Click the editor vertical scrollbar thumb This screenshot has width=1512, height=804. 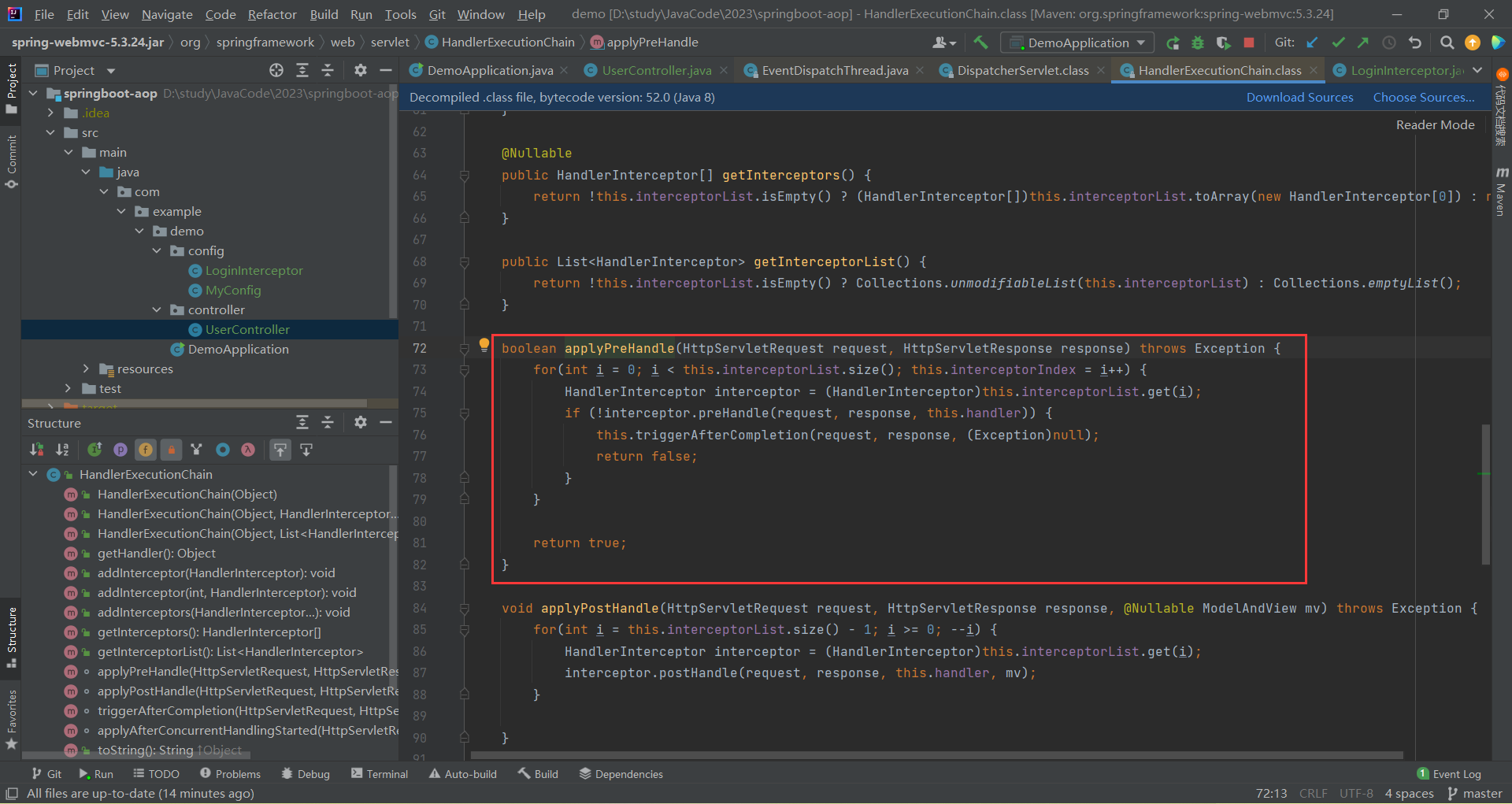(x=1485, y=495)
